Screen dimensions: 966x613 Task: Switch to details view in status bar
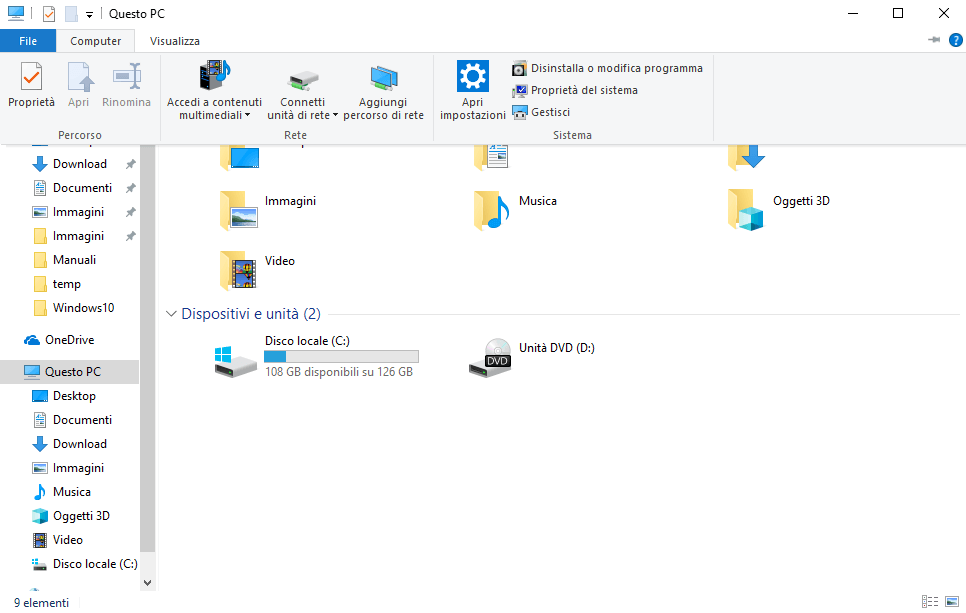click(x=930, y=602)
